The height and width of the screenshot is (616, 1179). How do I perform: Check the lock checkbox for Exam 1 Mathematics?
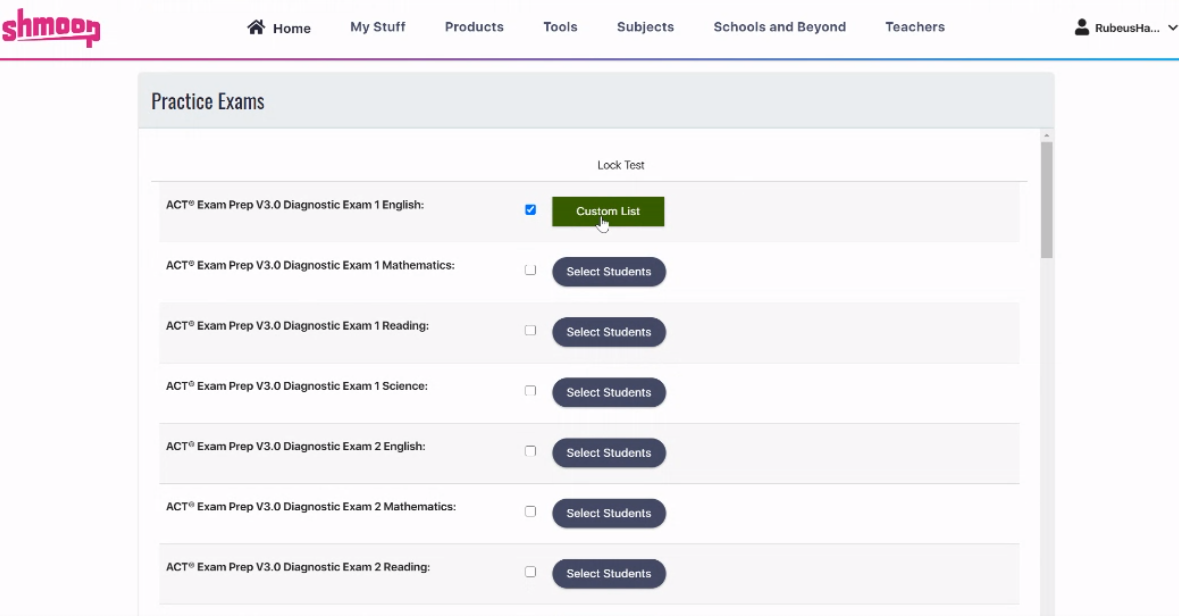[x=530, y=269]
